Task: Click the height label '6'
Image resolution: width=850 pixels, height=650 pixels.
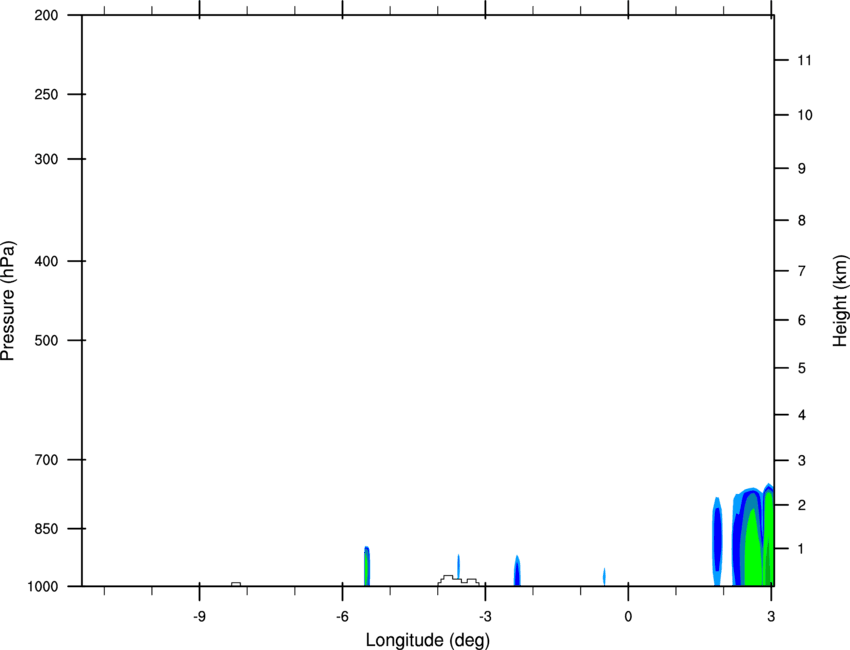Action: (x=802, y=320)
